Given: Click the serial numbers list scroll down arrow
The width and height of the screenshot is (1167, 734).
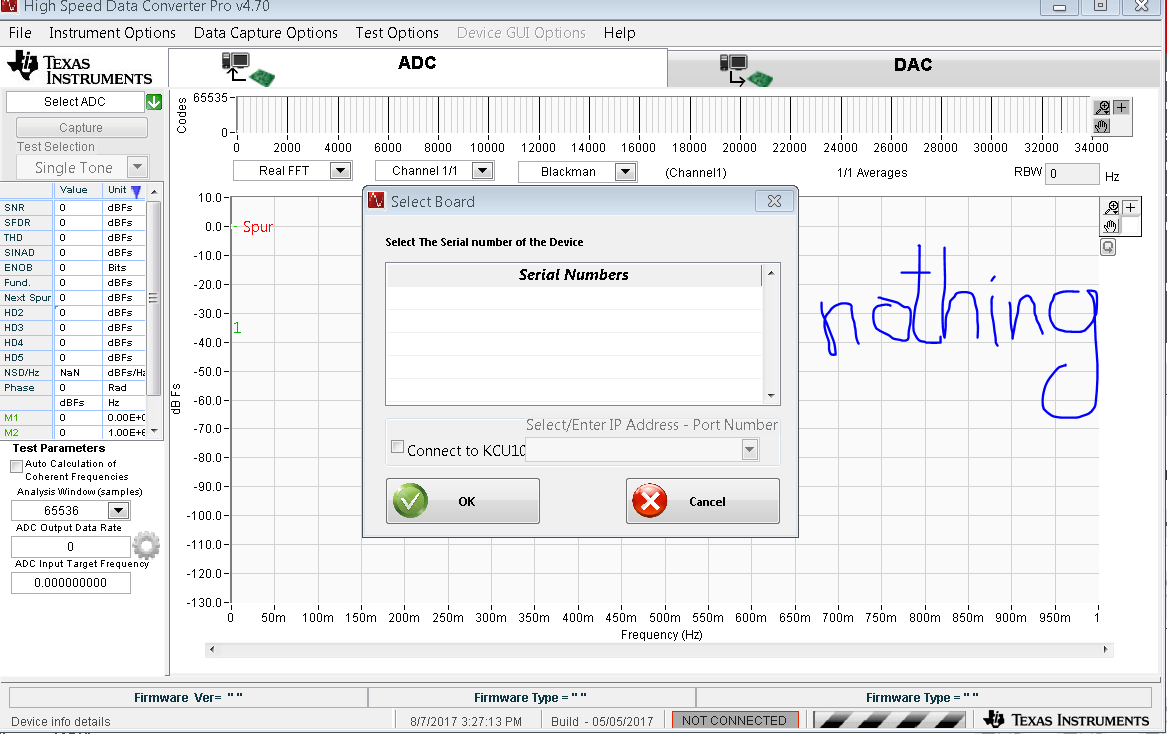Looking at the screenshot, I should (x=771, y=396).
